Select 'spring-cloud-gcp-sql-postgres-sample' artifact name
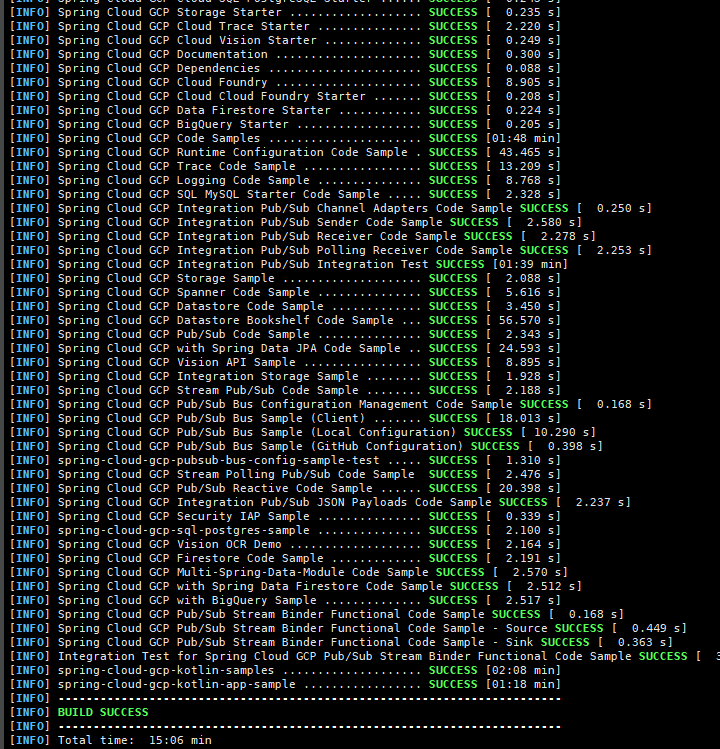The image size is (720, 749). (183, 531)
